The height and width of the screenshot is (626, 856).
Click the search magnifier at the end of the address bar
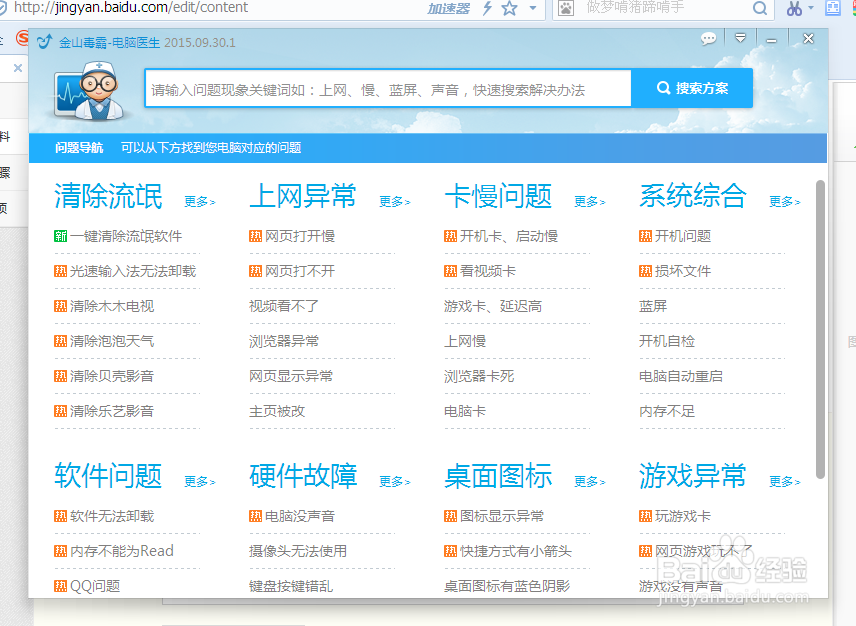click(758, 10)
